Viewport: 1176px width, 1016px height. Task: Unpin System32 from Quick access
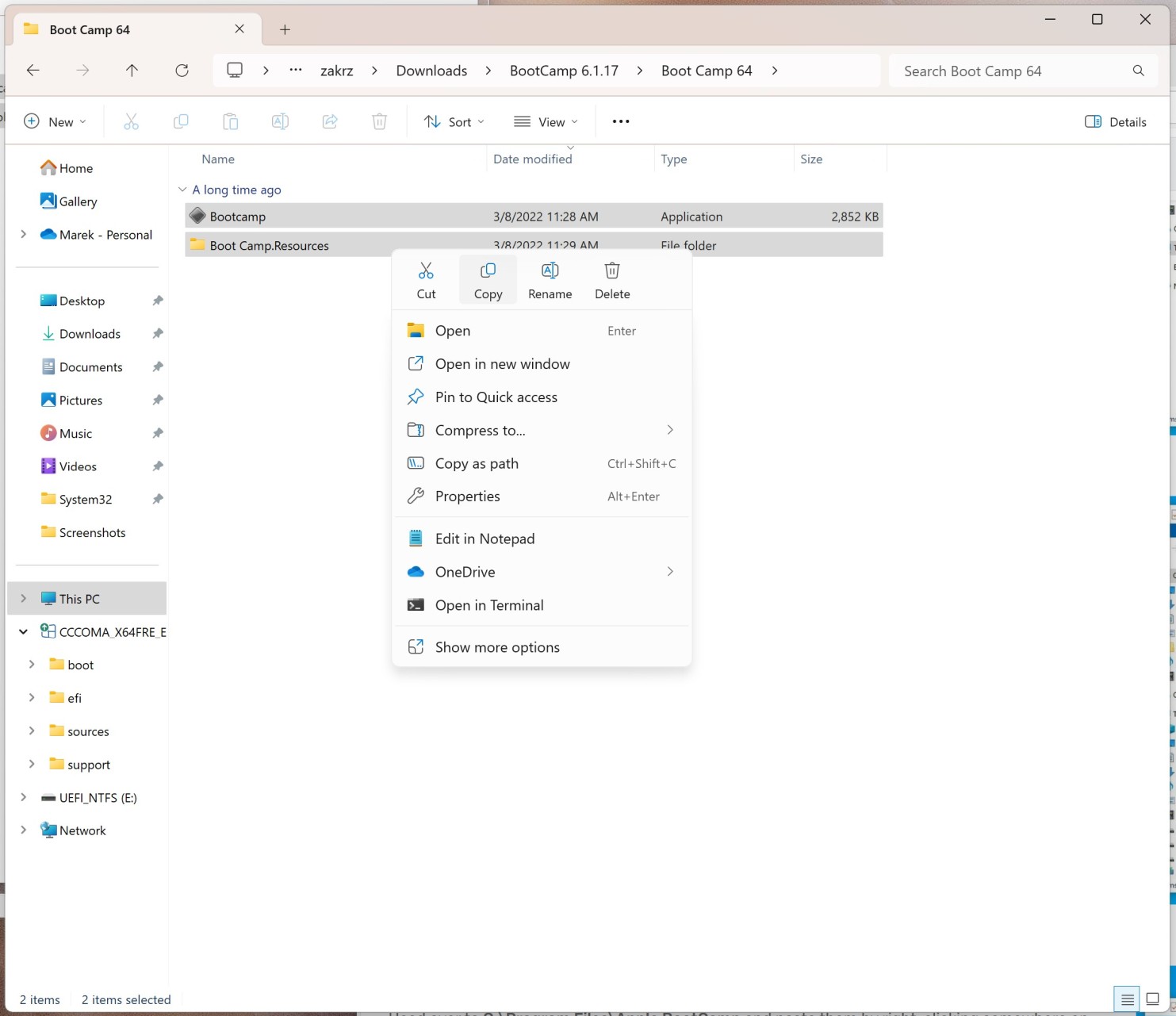(x=158, y=499)
